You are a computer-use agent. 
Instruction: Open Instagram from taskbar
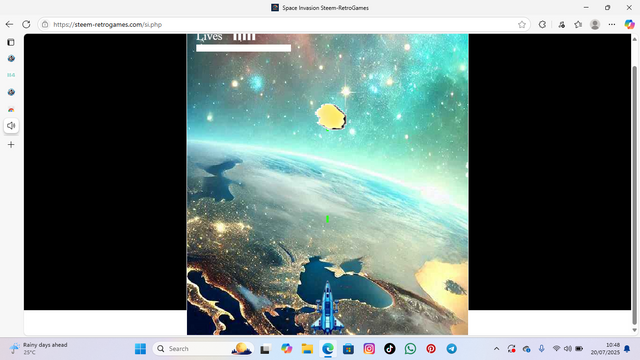tap(369, 349)
